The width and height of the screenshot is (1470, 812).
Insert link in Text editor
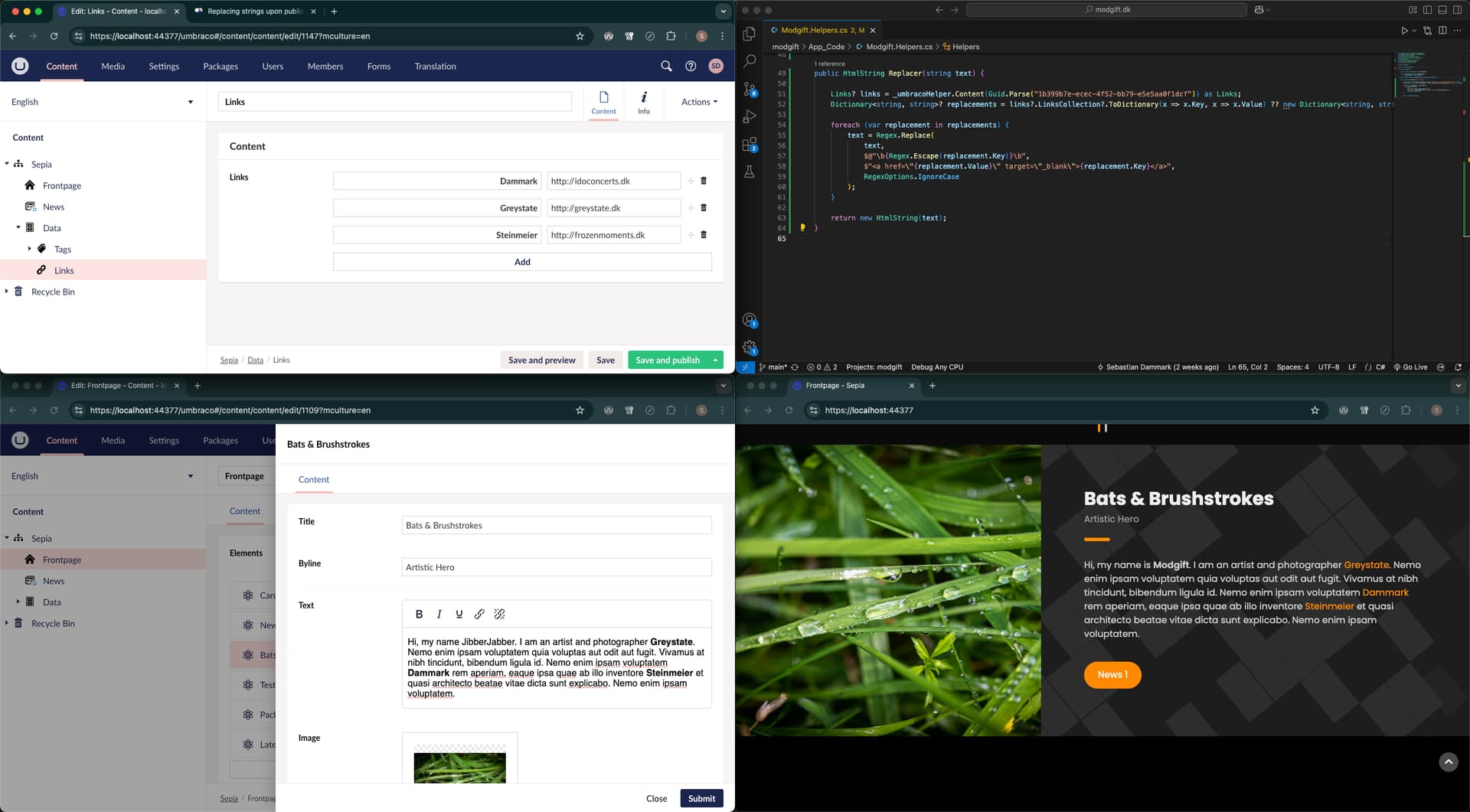coord(479,614)
